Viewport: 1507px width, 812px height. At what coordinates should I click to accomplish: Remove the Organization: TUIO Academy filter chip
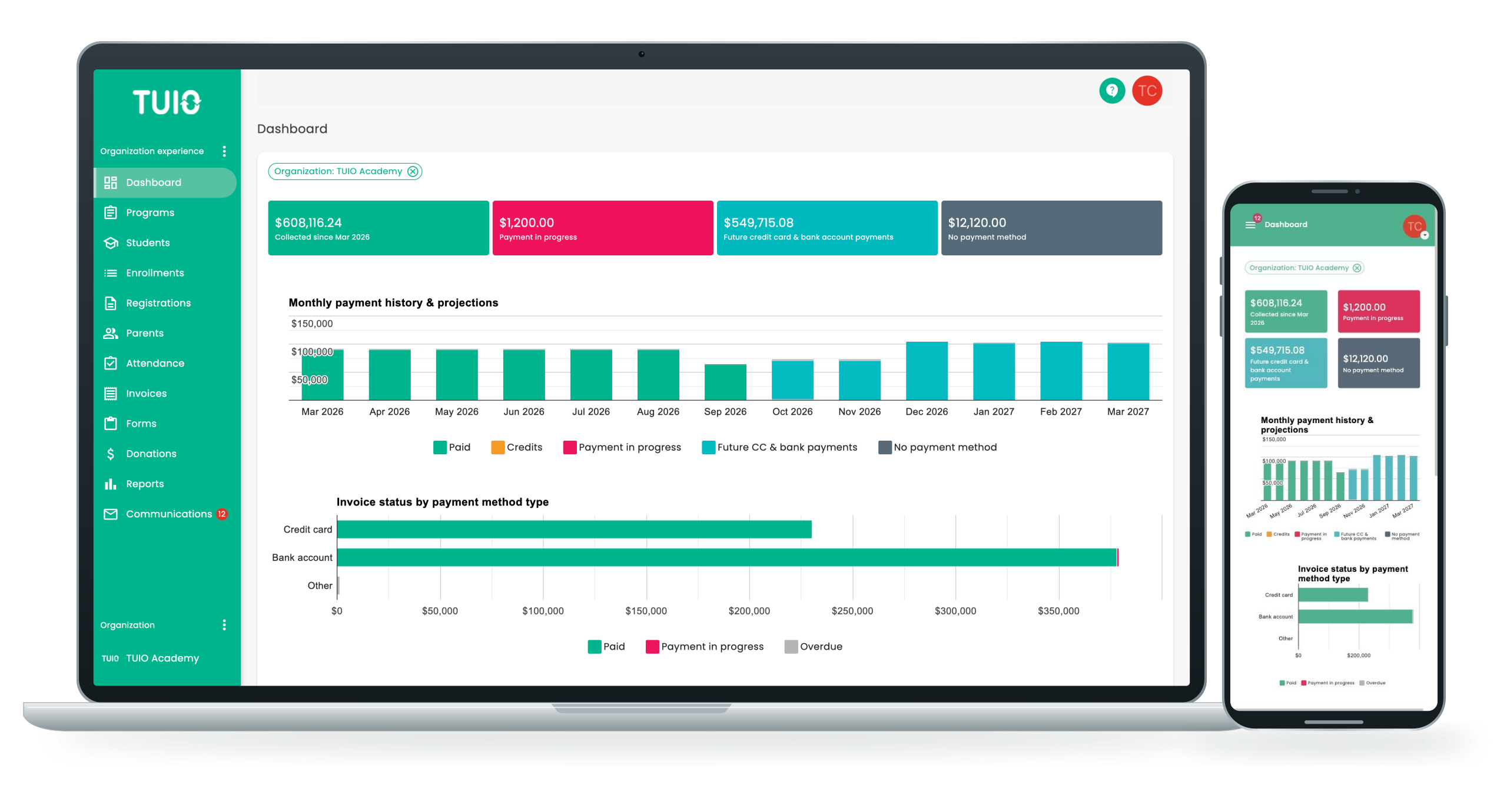[x=413, y=171]
